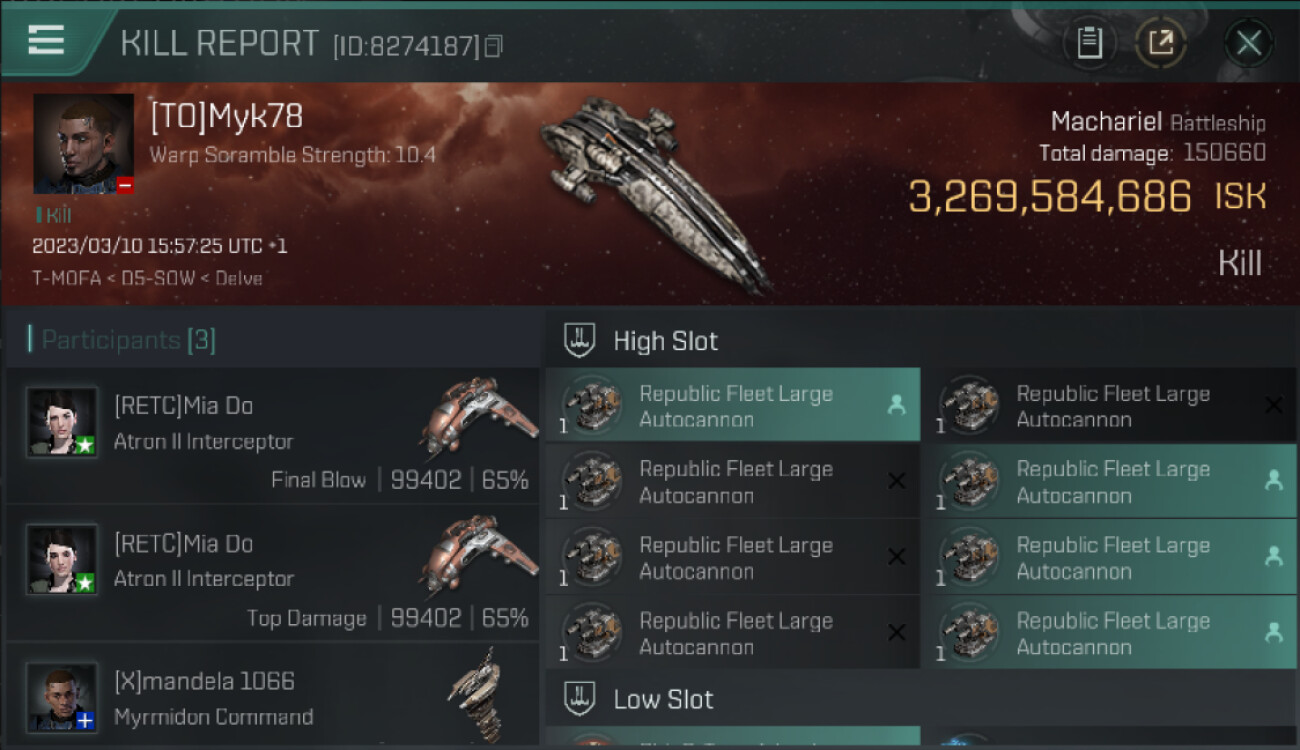View the Machariel ship image
The width and height of the screenshot is (1300, 750).
pos(655,190)
